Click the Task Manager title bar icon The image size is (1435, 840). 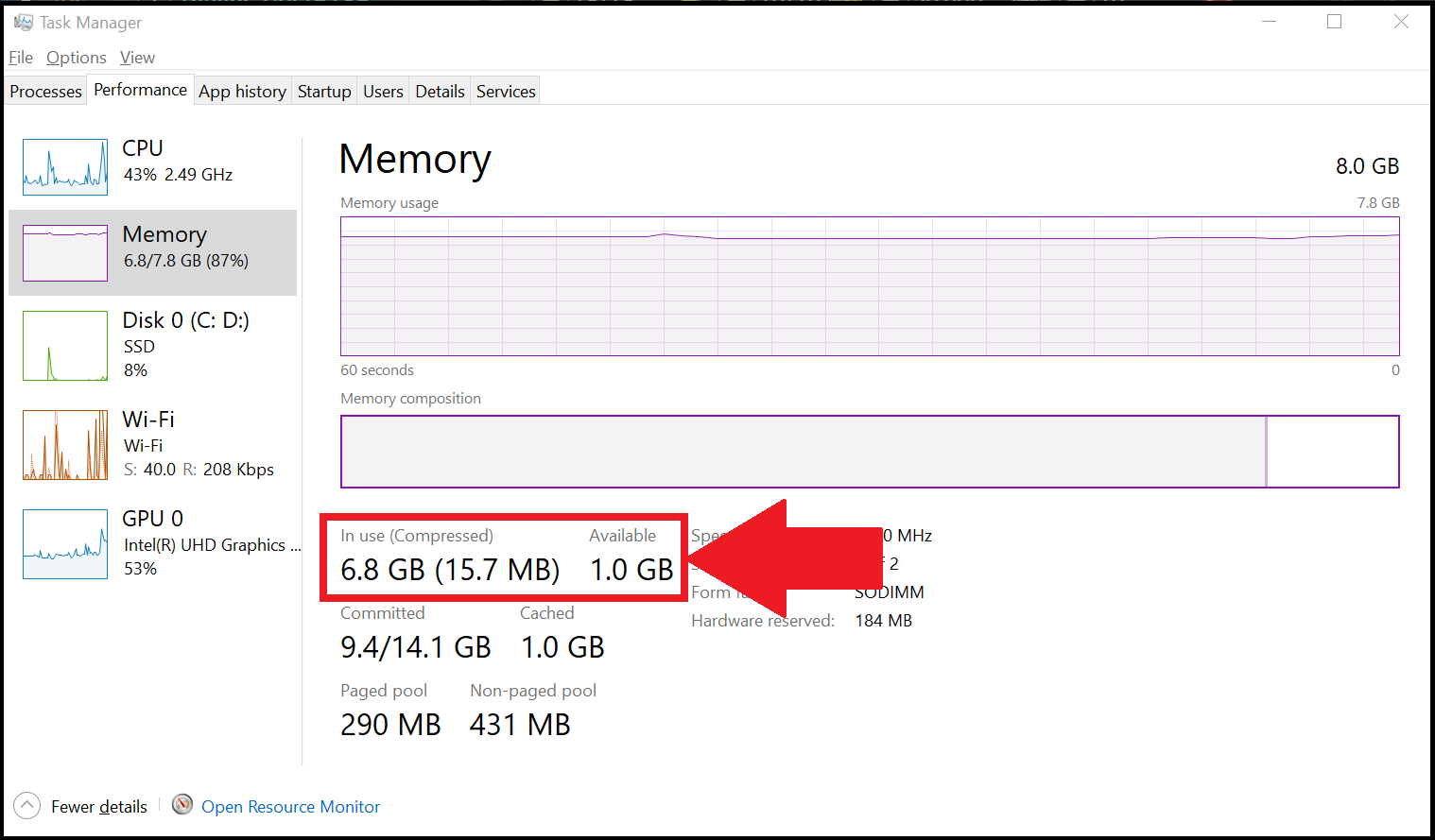(24, 22)
